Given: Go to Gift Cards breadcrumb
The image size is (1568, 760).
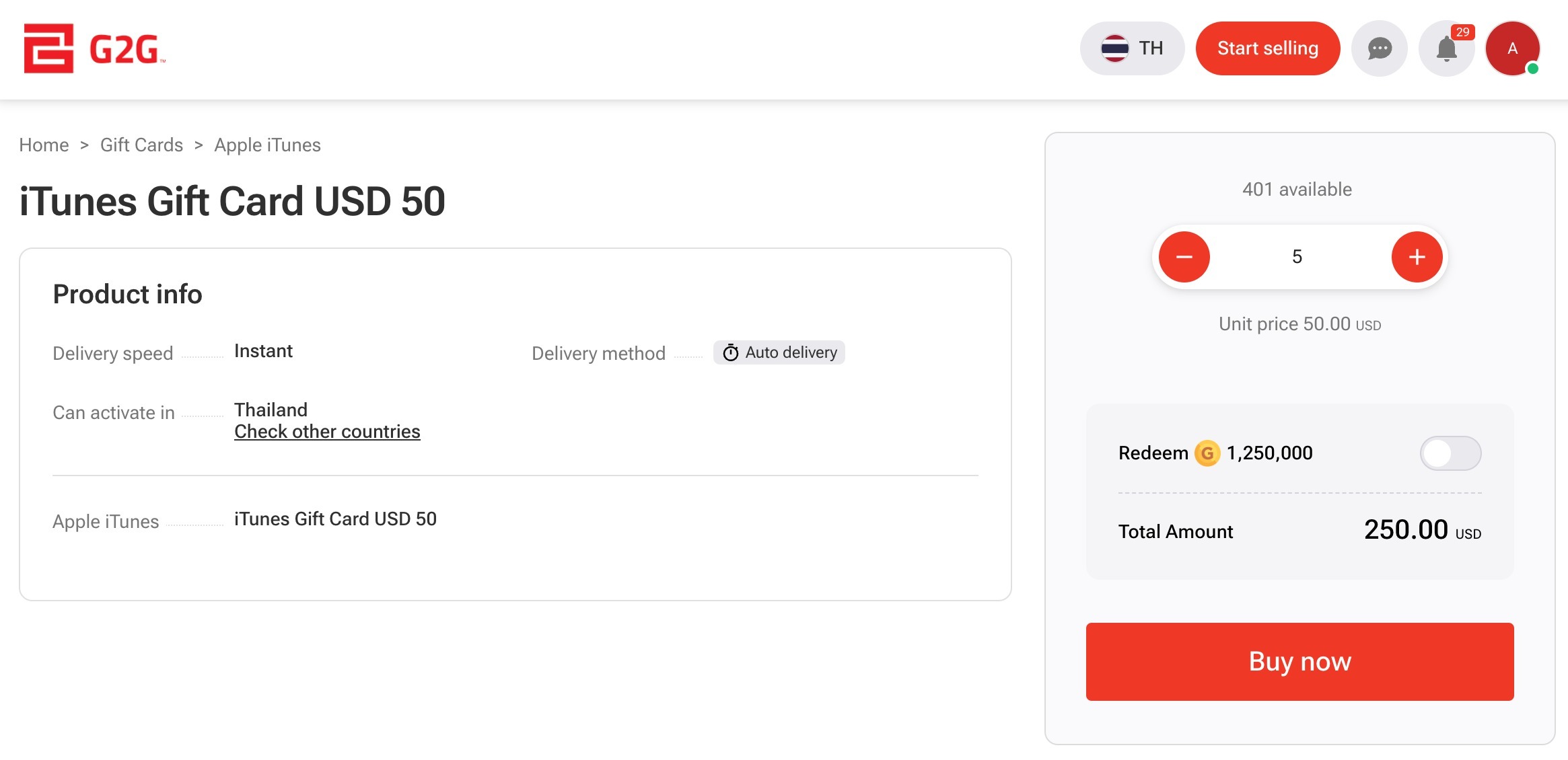Looking at the screenshot, I should pyautogui.click(x=141, y=145).
